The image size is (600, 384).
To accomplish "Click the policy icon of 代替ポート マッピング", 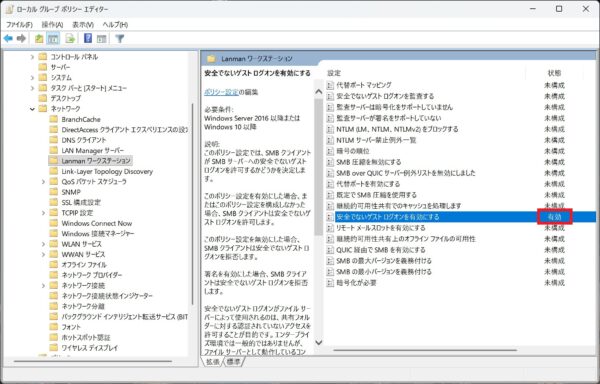I will pyautogui.click(x=330, y=85).
